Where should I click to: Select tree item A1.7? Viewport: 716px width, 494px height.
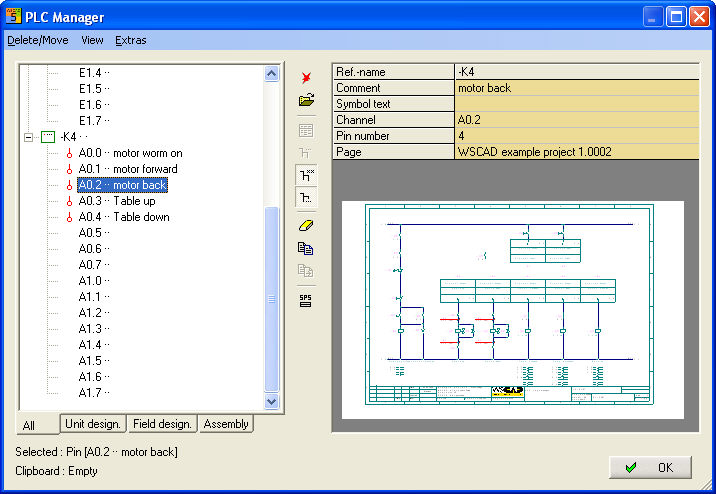(94, 393)
